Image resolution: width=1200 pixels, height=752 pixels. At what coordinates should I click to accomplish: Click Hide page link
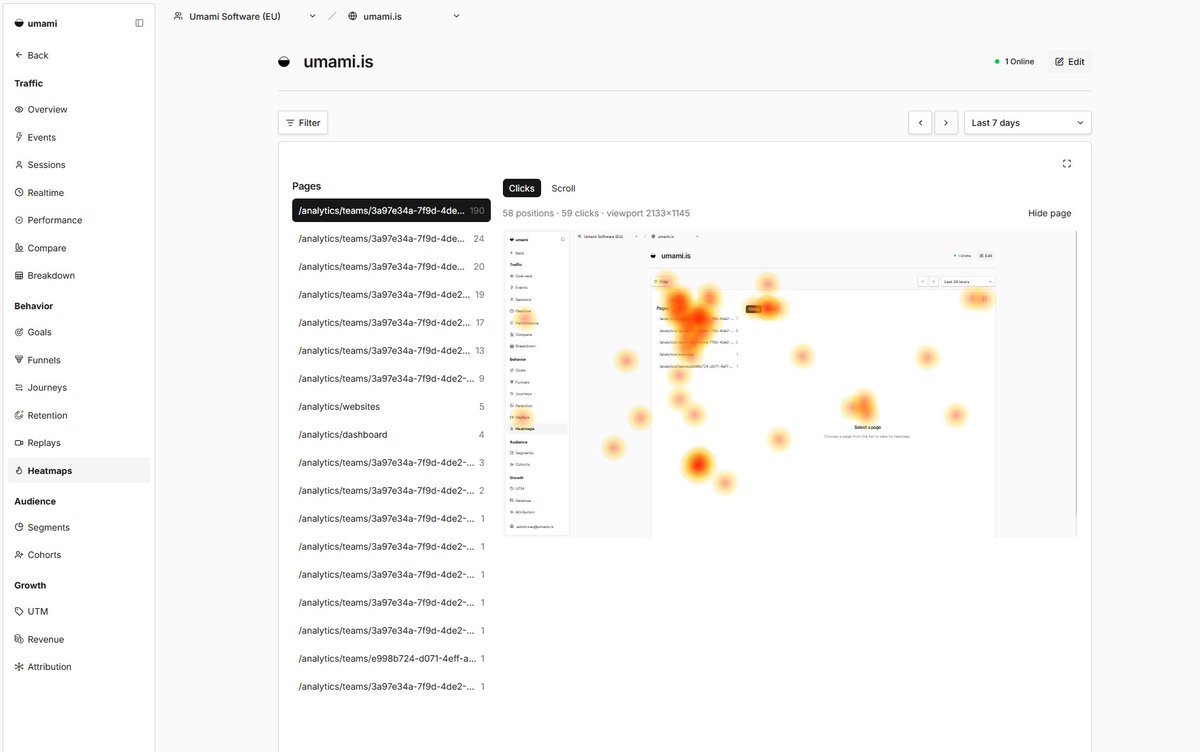click(x=1049, y=213)
